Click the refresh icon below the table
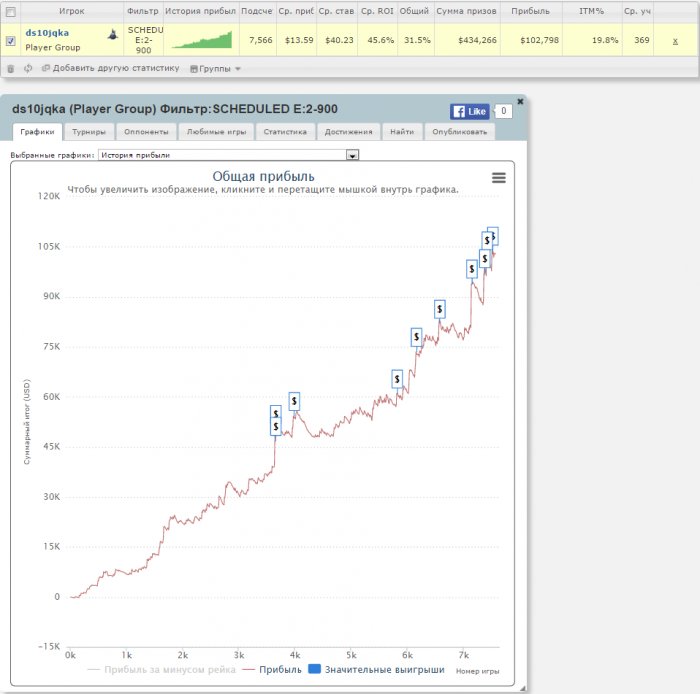Image resolution: width=700 pixels, height=694 pixels. click(x=28, y=69)
